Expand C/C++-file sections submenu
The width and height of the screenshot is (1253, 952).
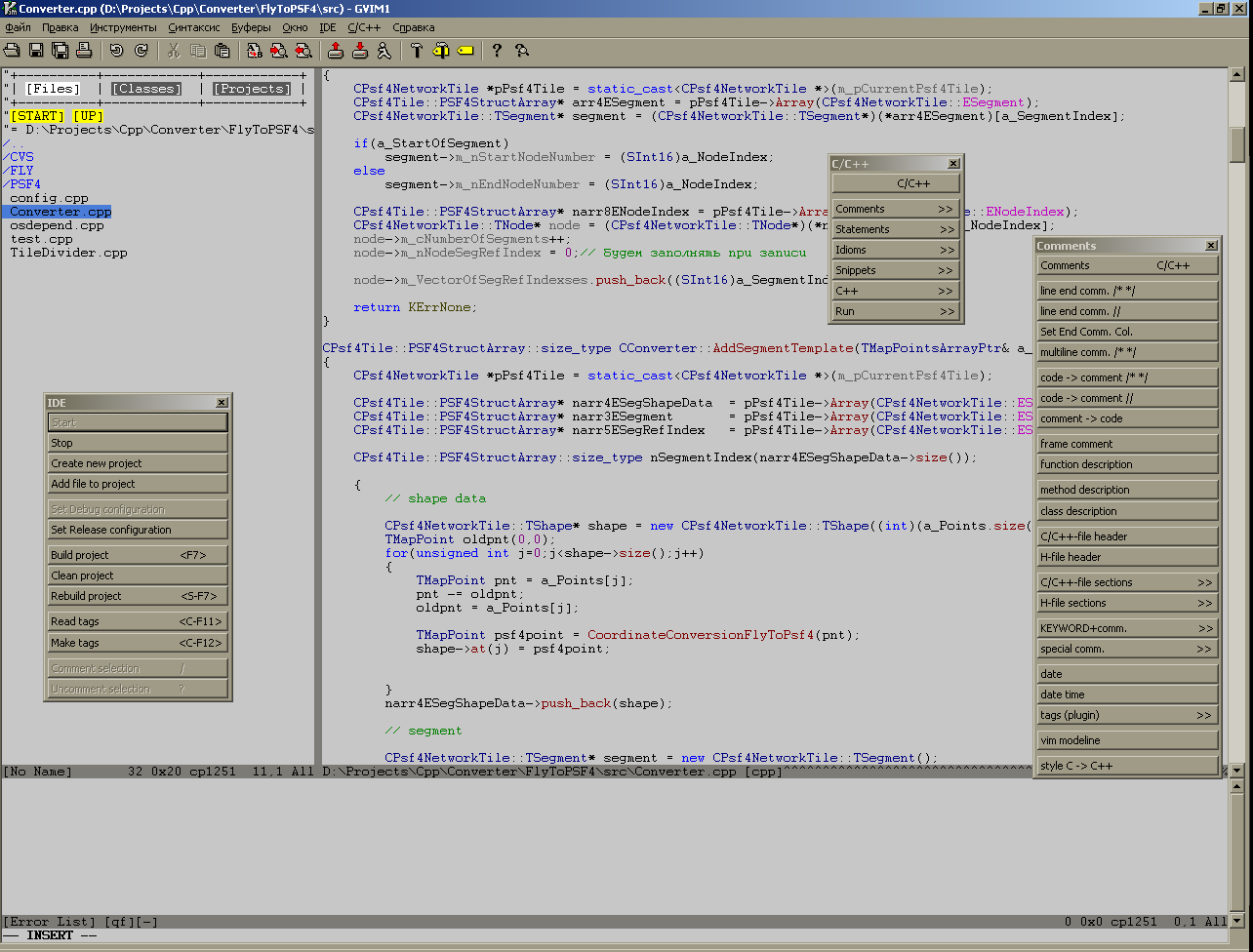[x=1127, y=582]
